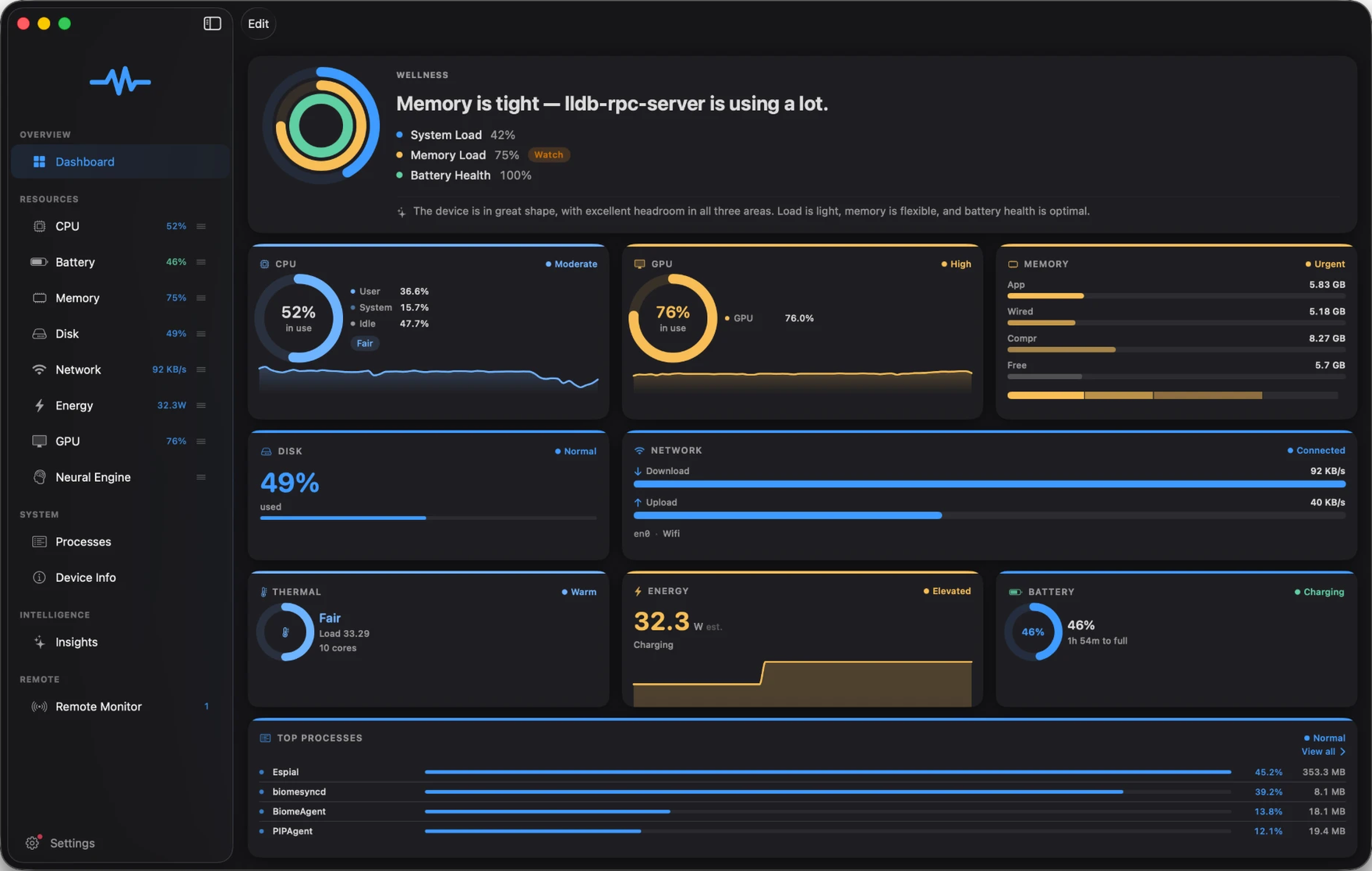Click the Energy card bolt icon

click(x=638, y=591)
